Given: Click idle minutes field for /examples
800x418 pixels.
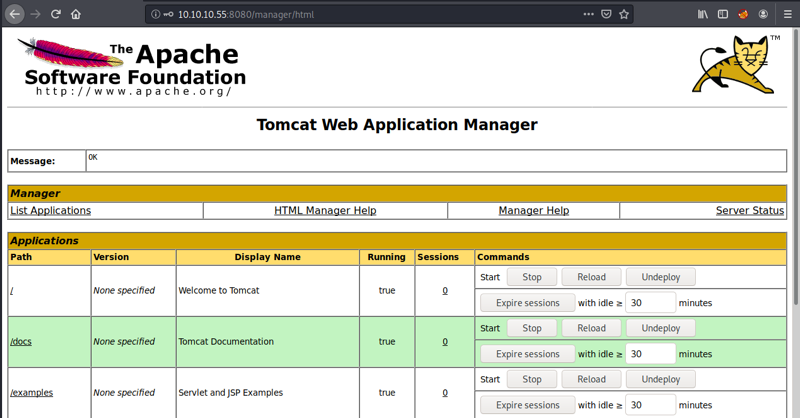Looking at the screenshot, I should pos(651,405).
